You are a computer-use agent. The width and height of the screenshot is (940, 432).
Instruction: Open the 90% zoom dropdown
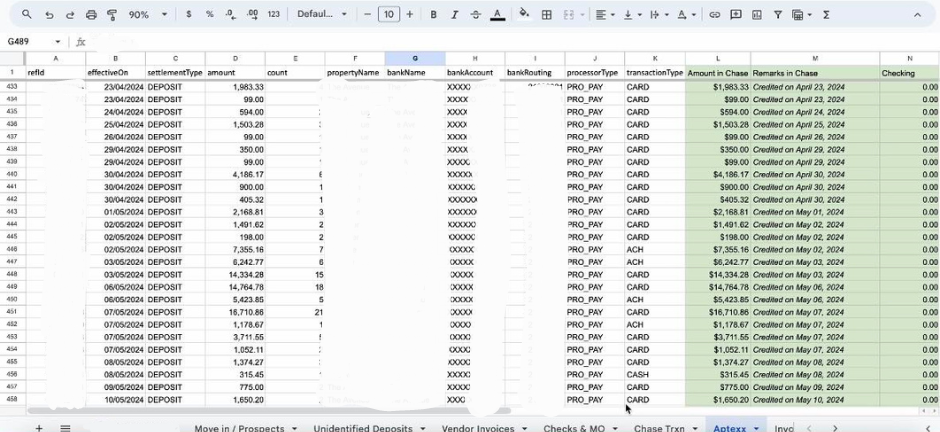(147, 14)
